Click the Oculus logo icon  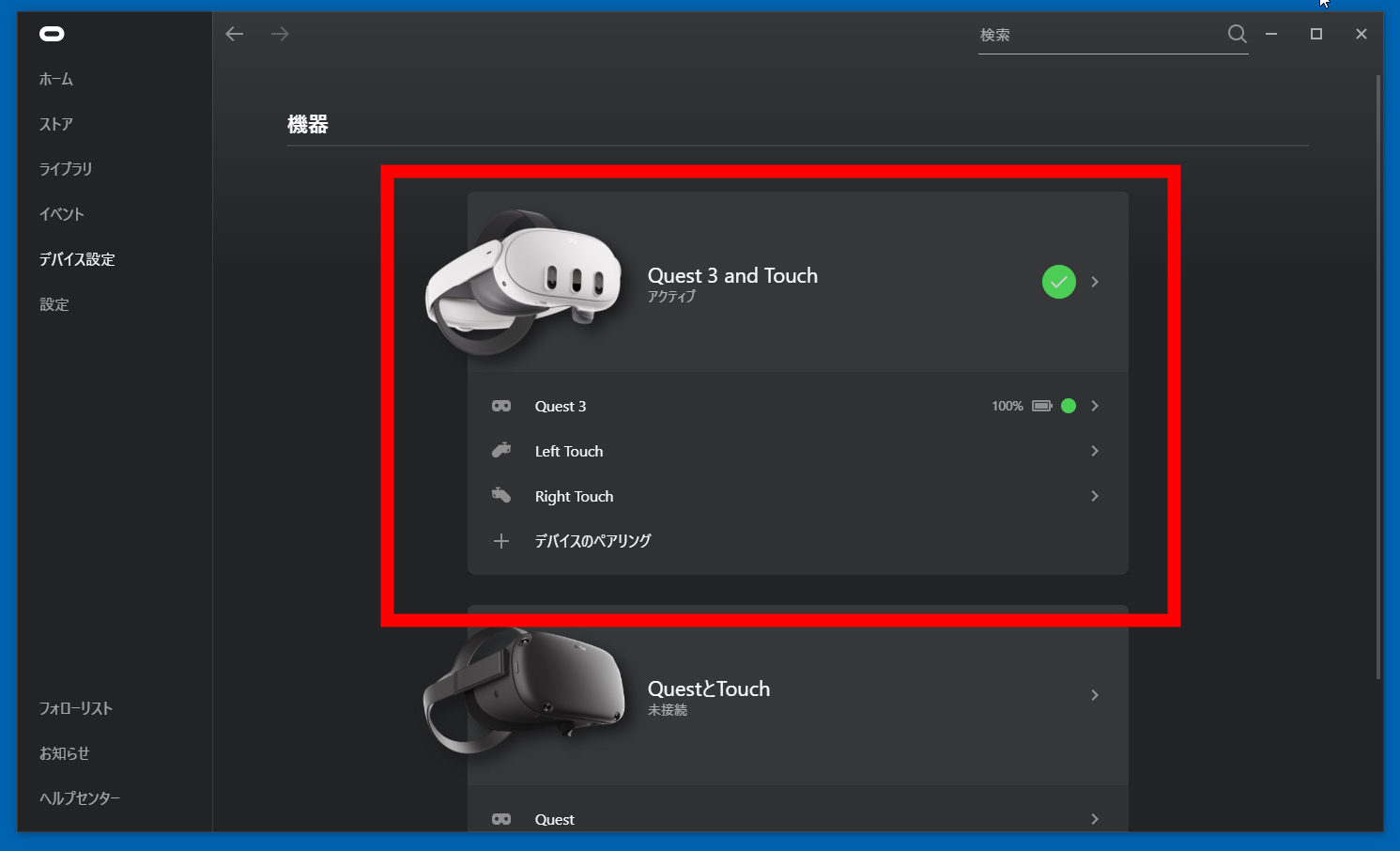coord(52,34)
